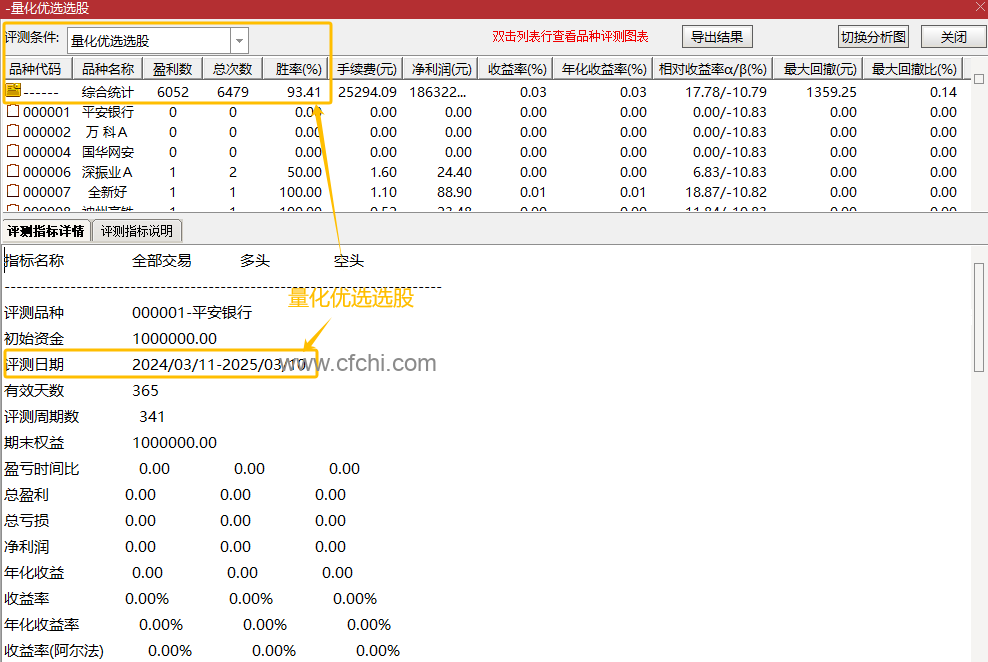Click the 有效天数 365 value
Viewport: 988px width, 662px height.
click(146, 391)
